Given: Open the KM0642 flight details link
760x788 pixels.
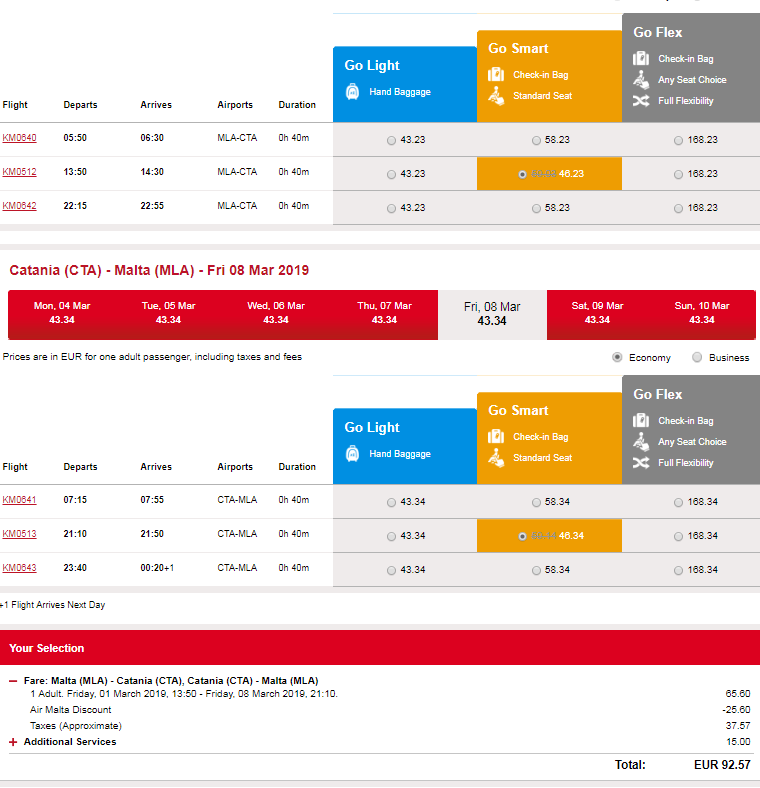Looking at the screenshot, I should coord(20,206).
